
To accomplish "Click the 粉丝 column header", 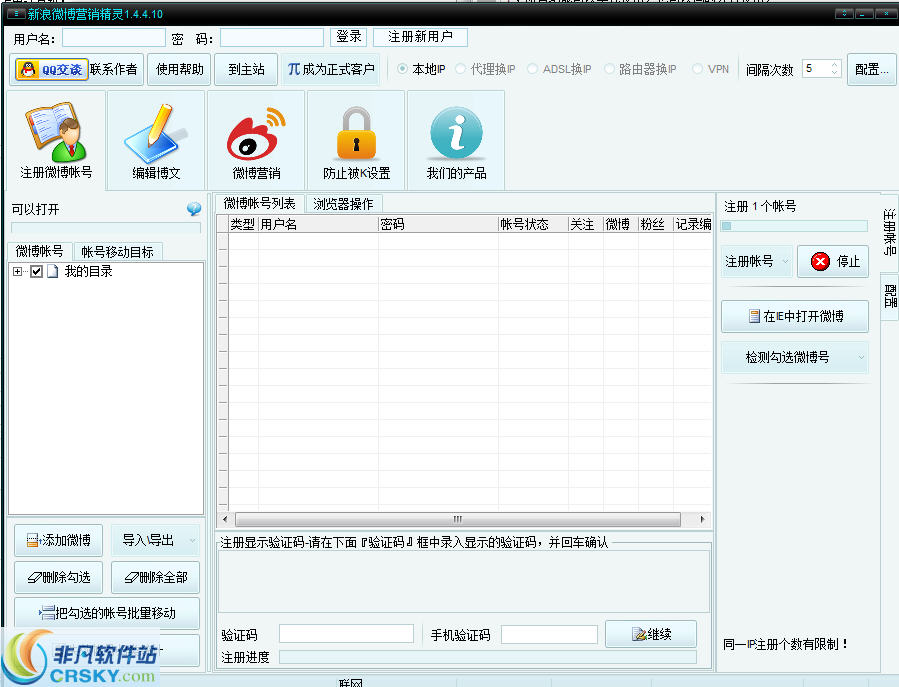I will pos(655,224).
